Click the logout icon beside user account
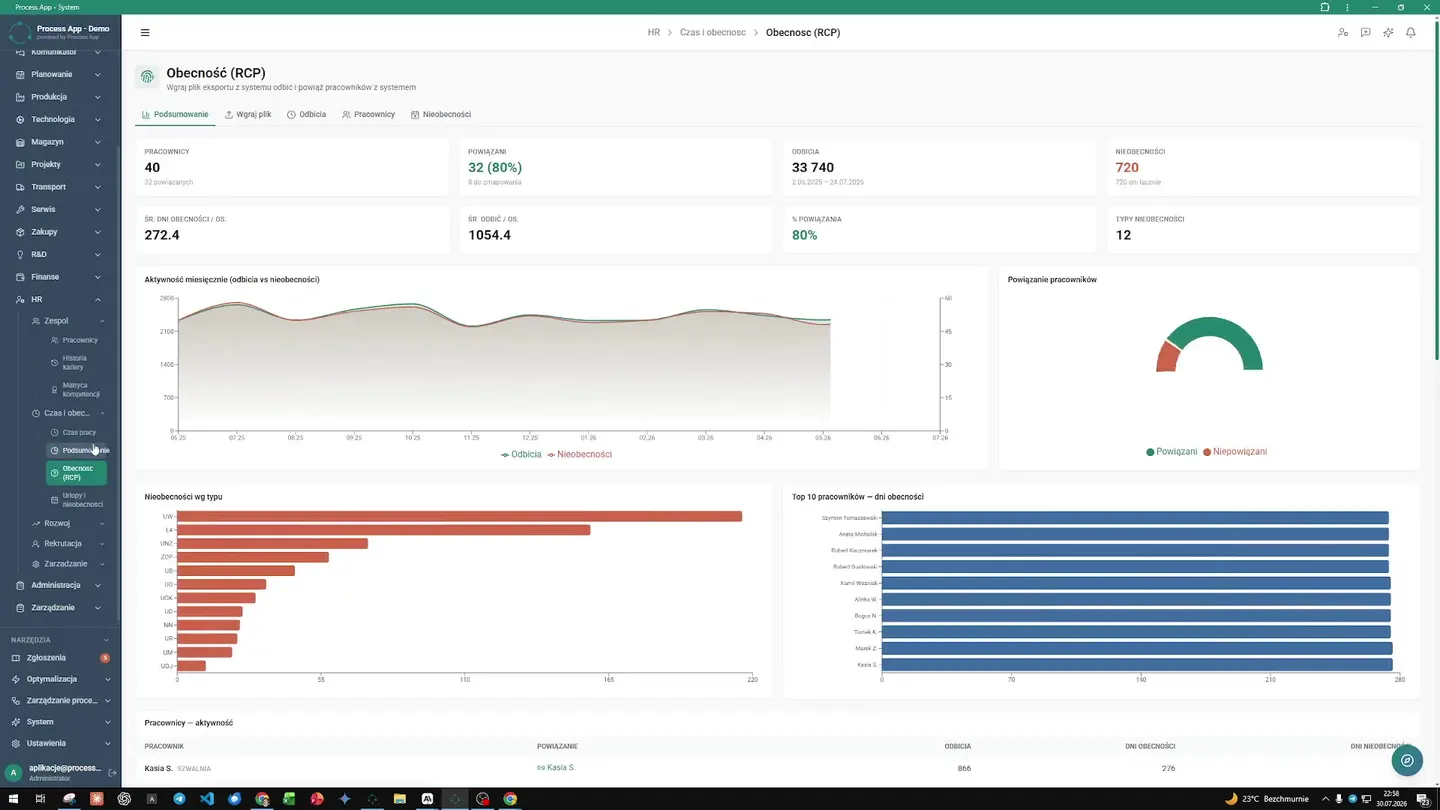Viewport: 1440px width, 810px height. coord(112,773)
